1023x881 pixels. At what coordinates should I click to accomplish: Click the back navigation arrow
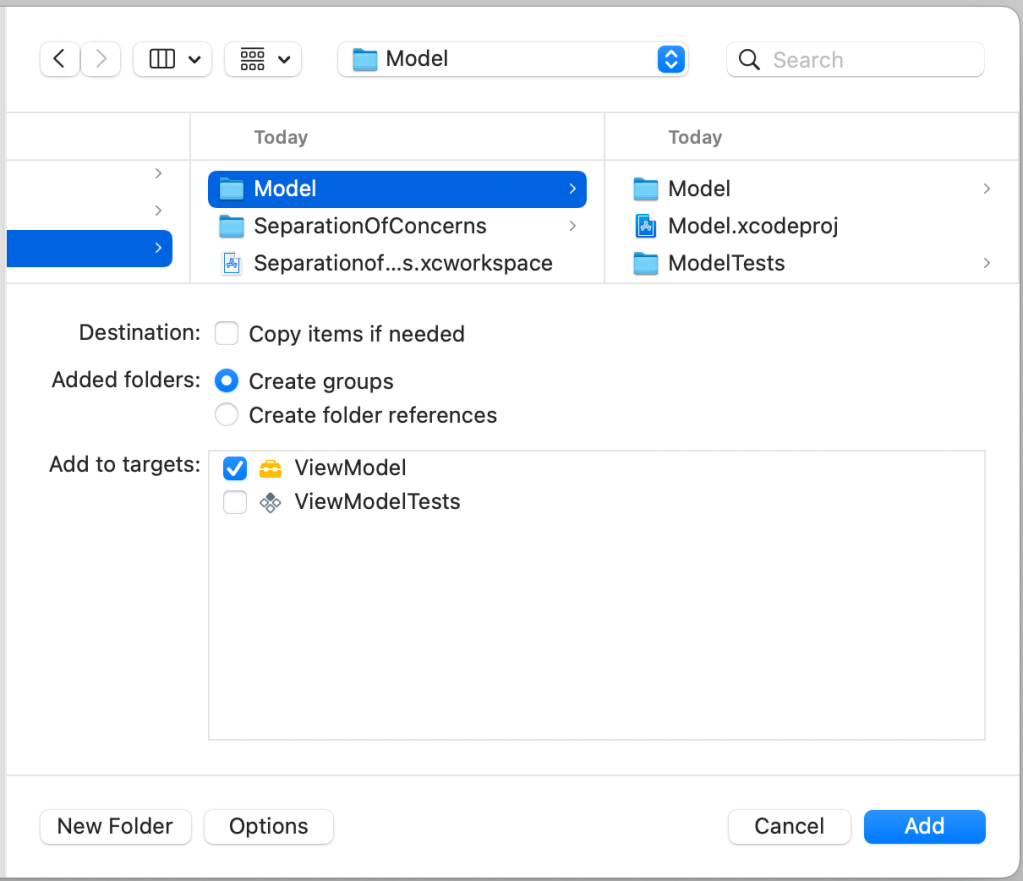[x=59, y=59]
